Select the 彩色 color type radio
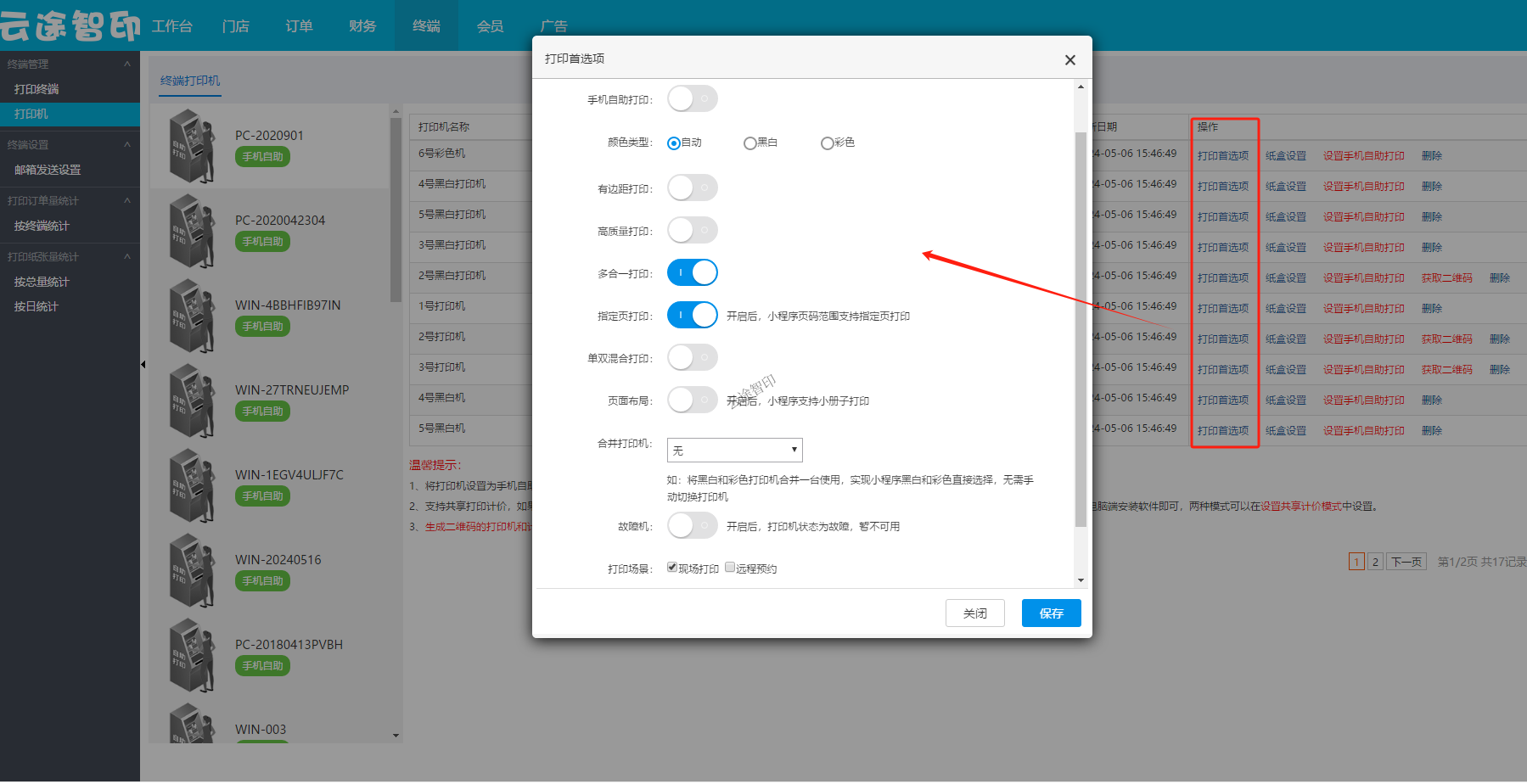Image resolution: width=1527 pixels, height=784 pixels. click(x=827, y=143)
